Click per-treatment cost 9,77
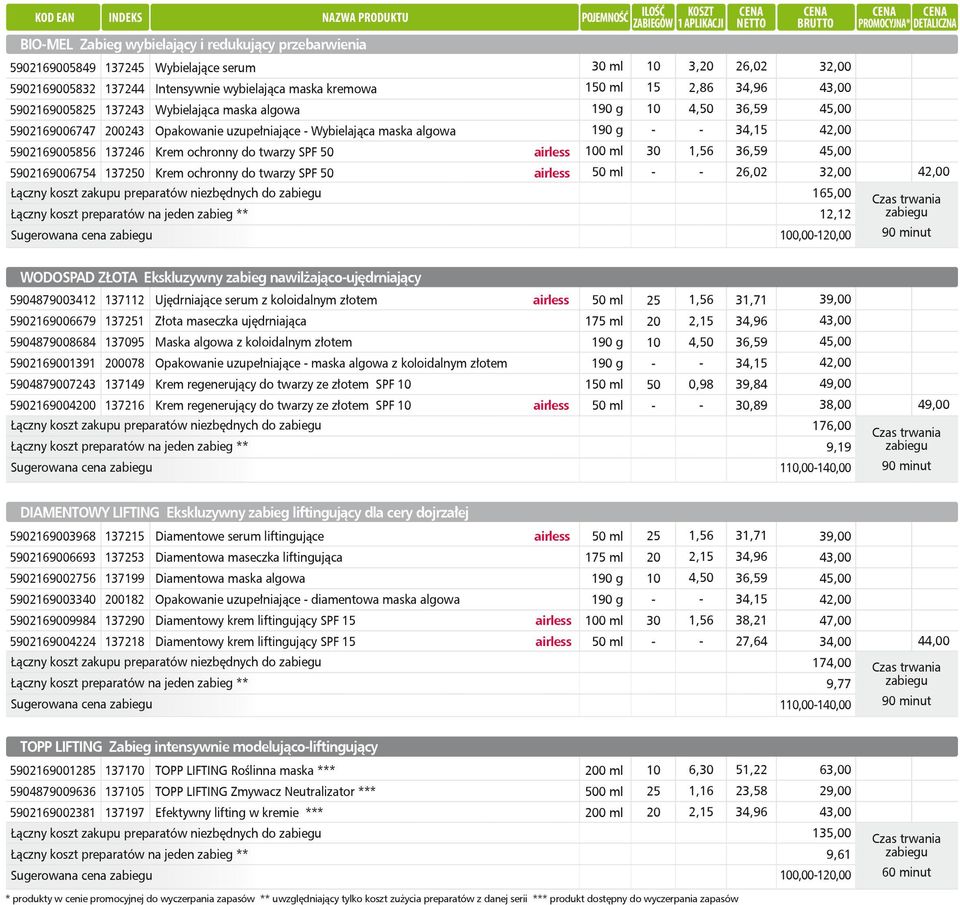Viewport: 960px width, 905px height. (x=839, y=683)
